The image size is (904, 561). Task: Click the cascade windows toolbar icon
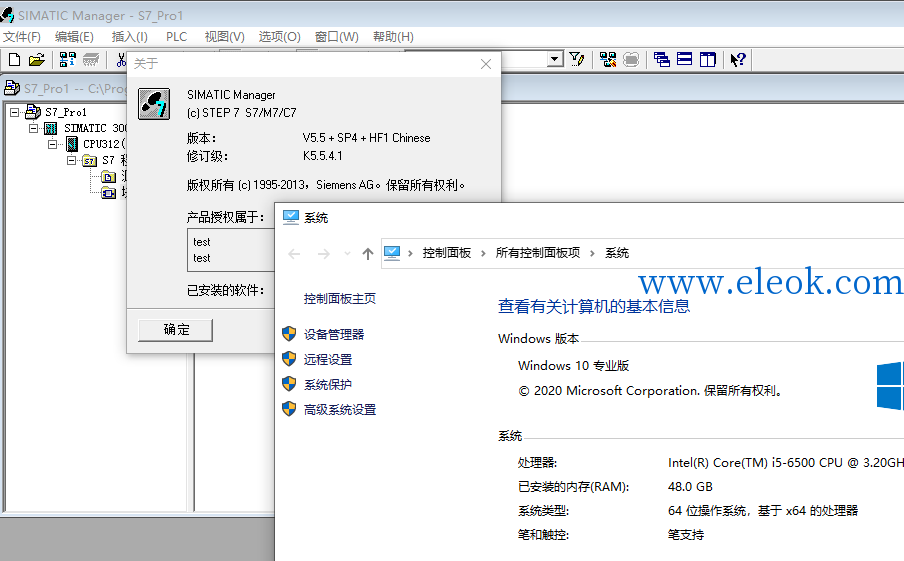pyautogui.click(x=661, y=59)
